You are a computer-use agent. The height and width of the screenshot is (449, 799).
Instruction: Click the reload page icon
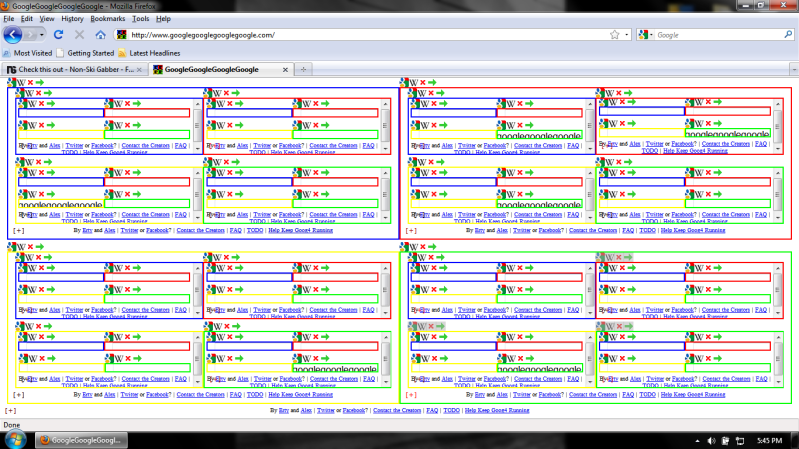[x=59, y=34]
